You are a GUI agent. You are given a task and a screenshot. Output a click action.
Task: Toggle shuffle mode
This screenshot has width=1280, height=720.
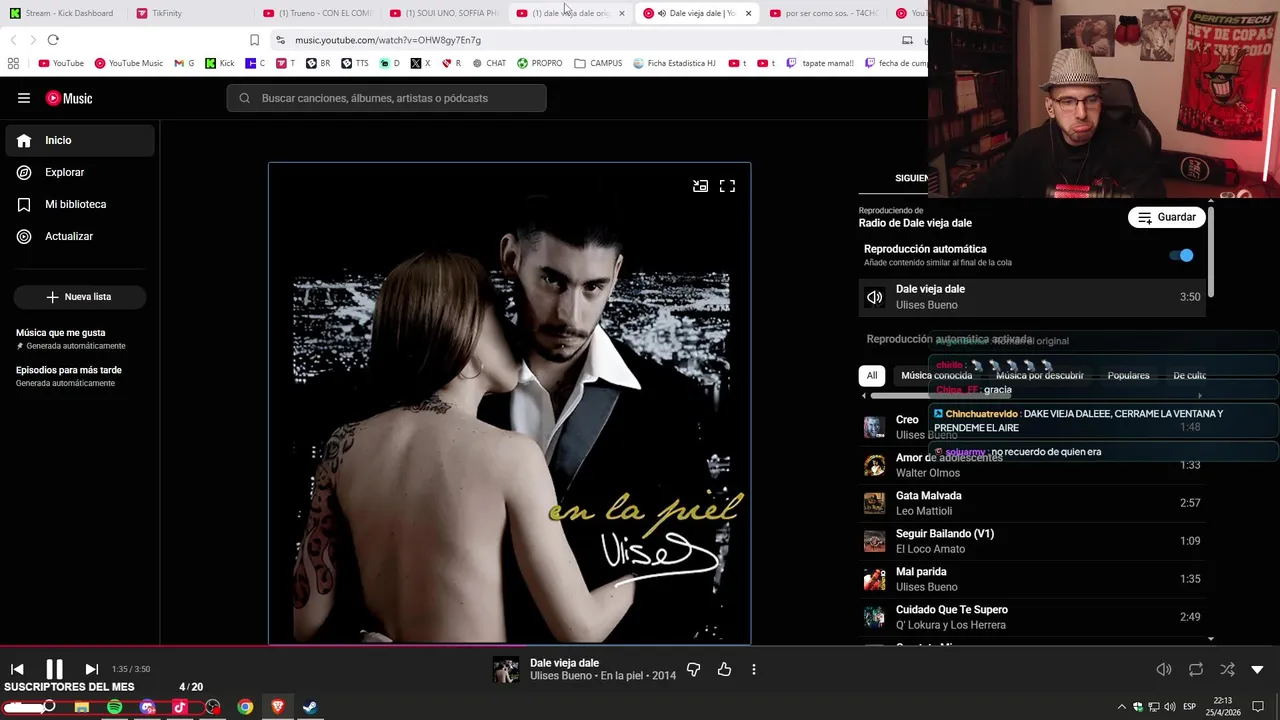(1227, 669)
